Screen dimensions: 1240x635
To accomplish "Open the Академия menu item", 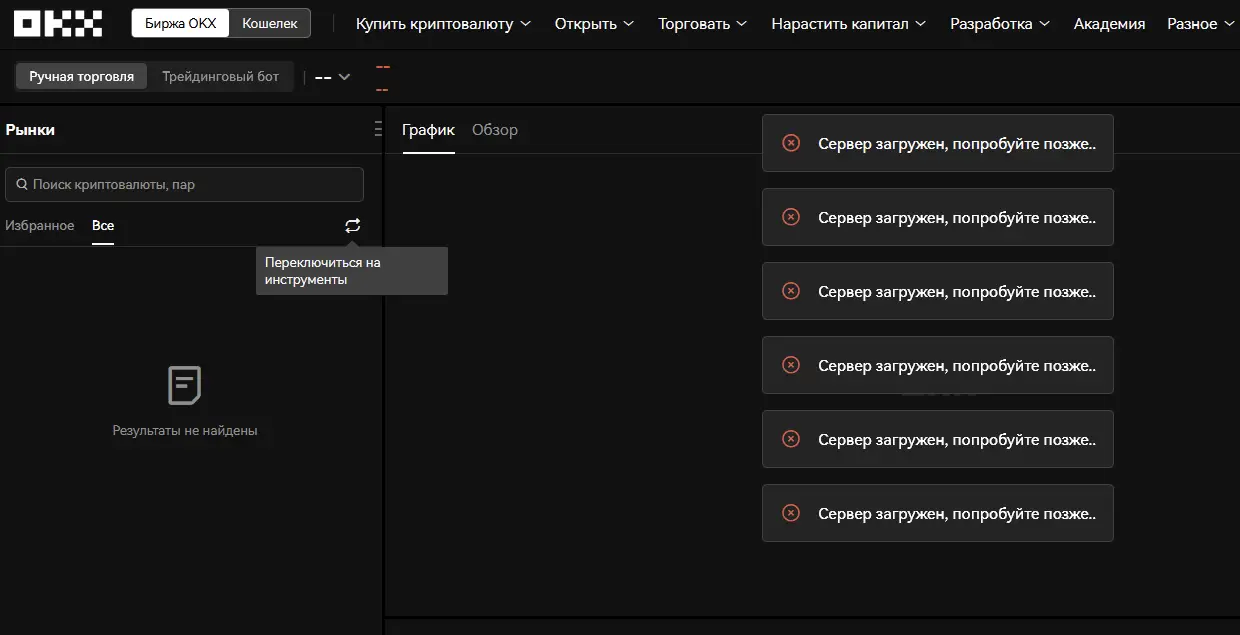I will click(x=1109, y=24).
